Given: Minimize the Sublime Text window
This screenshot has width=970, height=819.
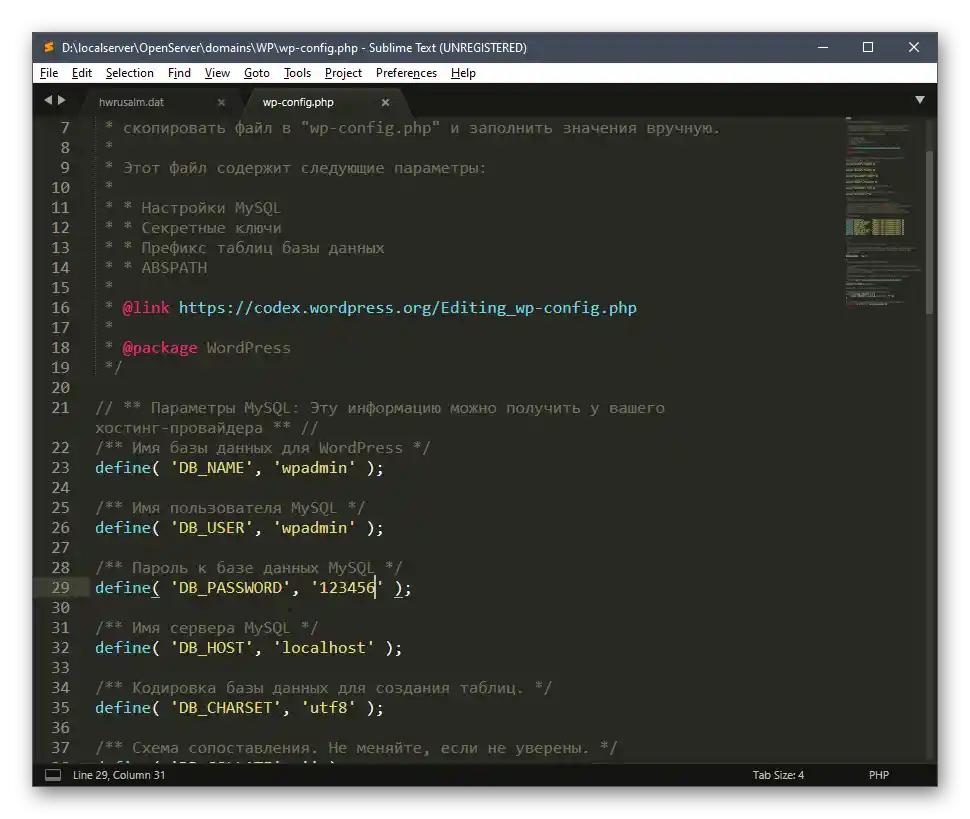Looking at the screenshot, I should (x=823, y=48).
